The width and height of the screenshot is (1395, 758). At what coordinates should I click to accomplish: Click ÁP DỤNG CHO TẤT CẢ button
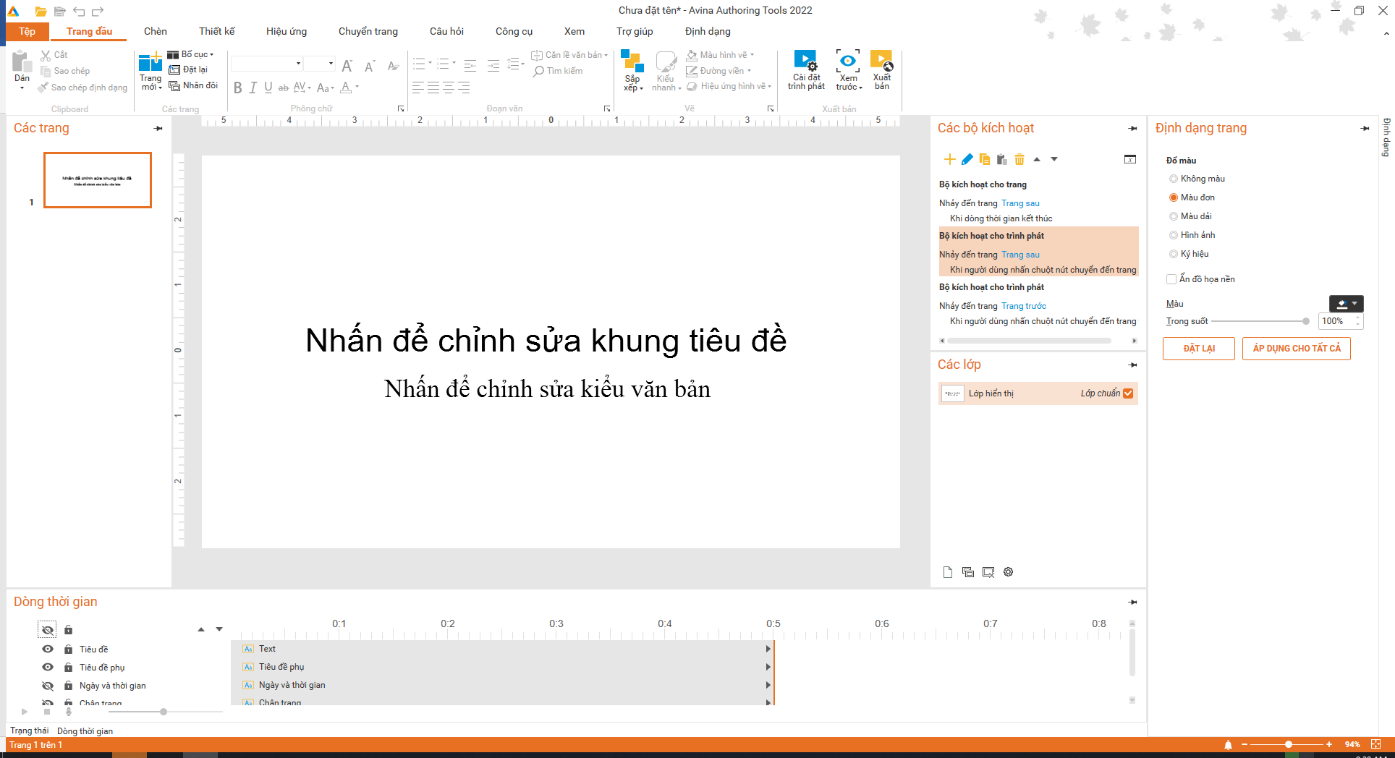(x=1296, y=348)
